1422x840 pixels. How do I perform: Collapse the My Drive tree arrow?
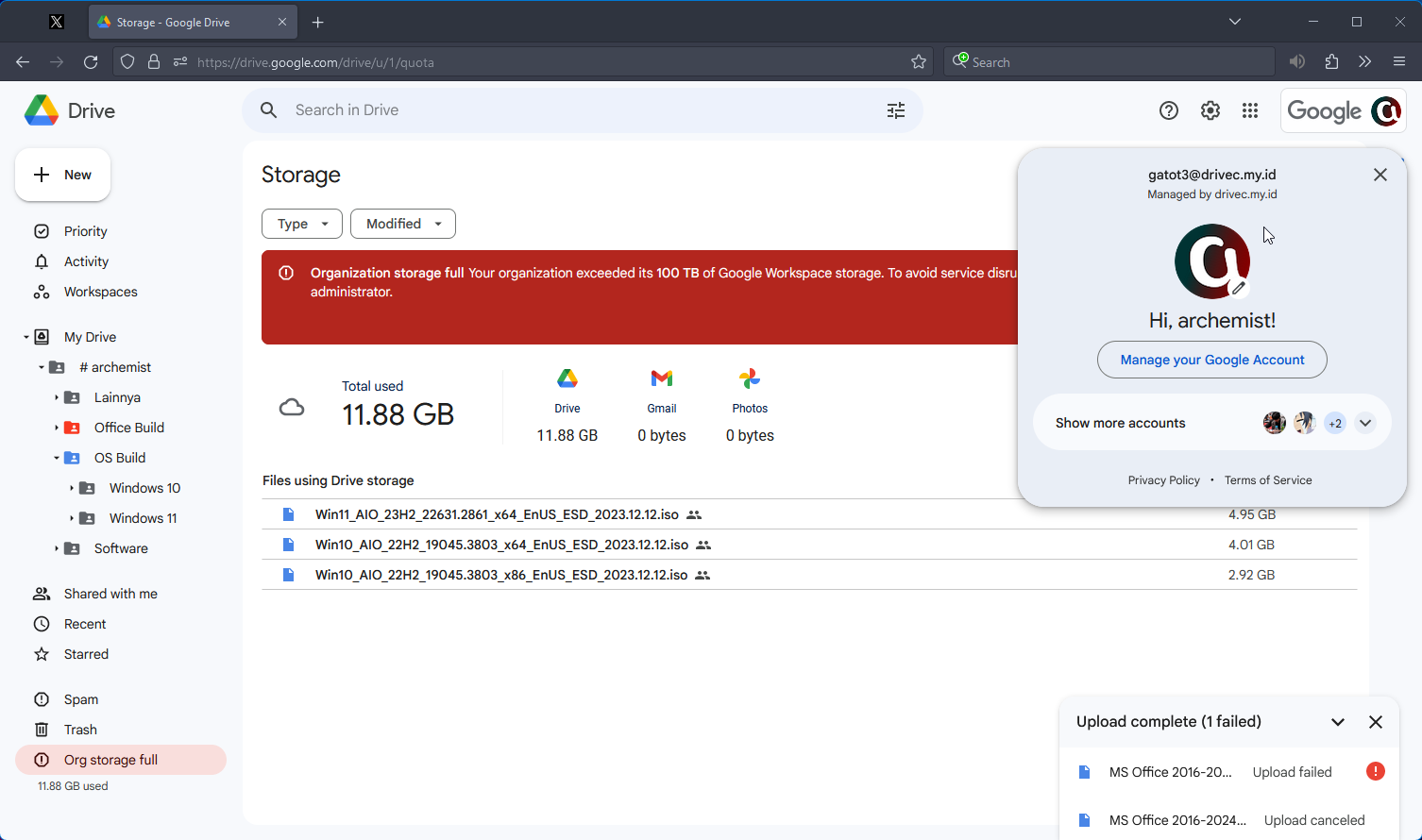tap(25, 337)
